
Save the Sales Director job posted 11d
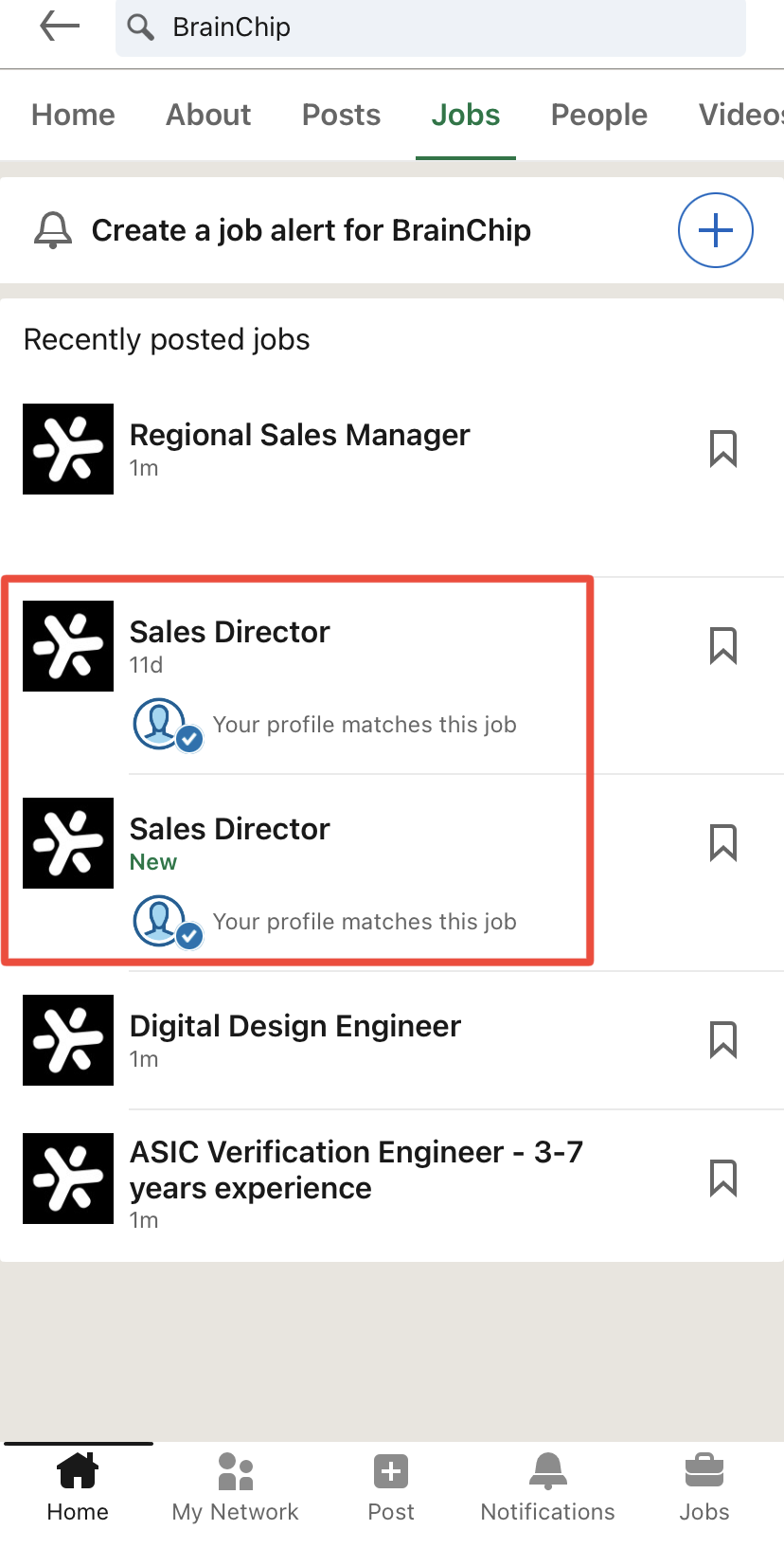coord(723,646)
